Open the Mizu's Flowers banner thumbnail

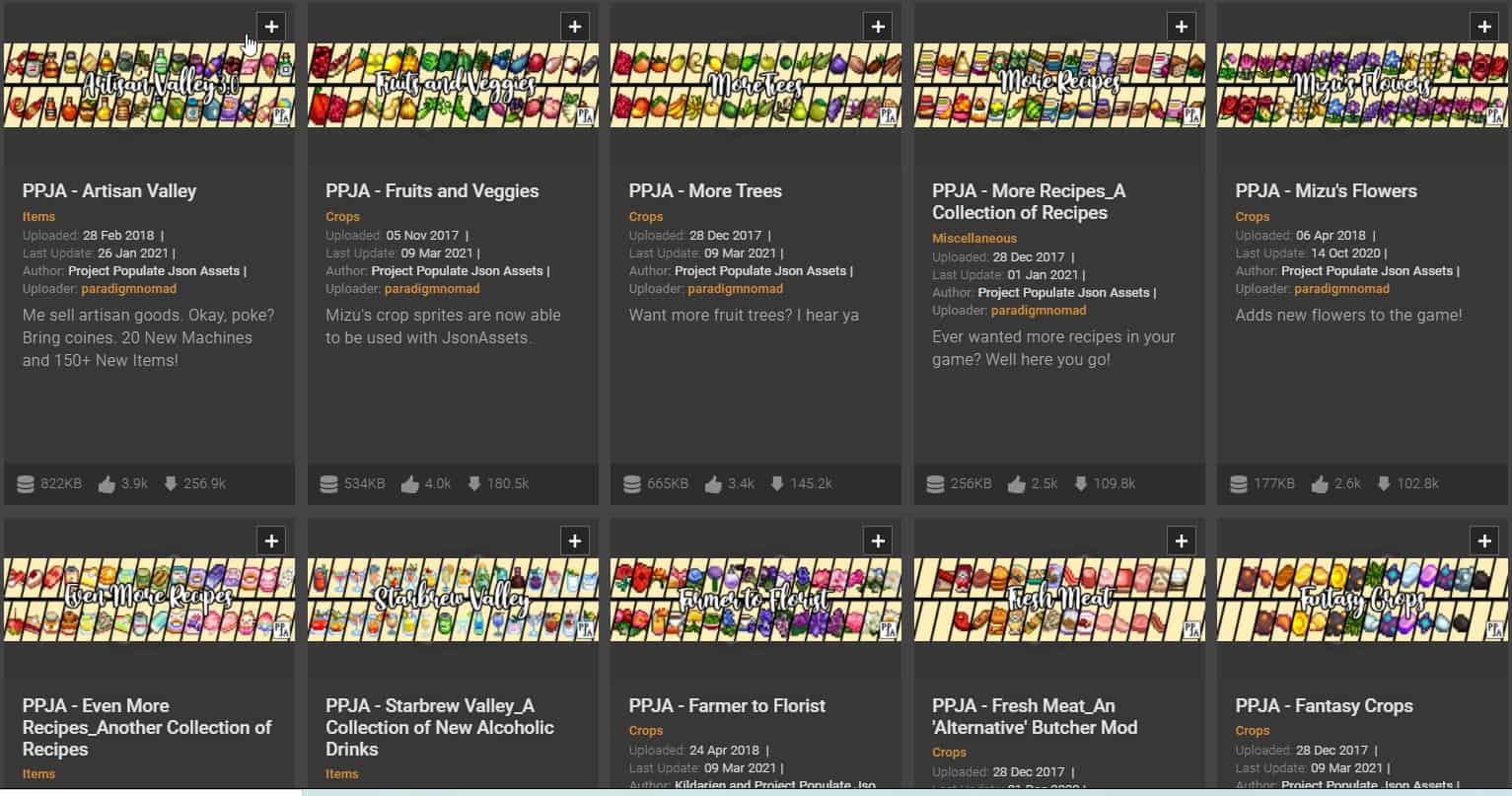tap(1362, 85)
